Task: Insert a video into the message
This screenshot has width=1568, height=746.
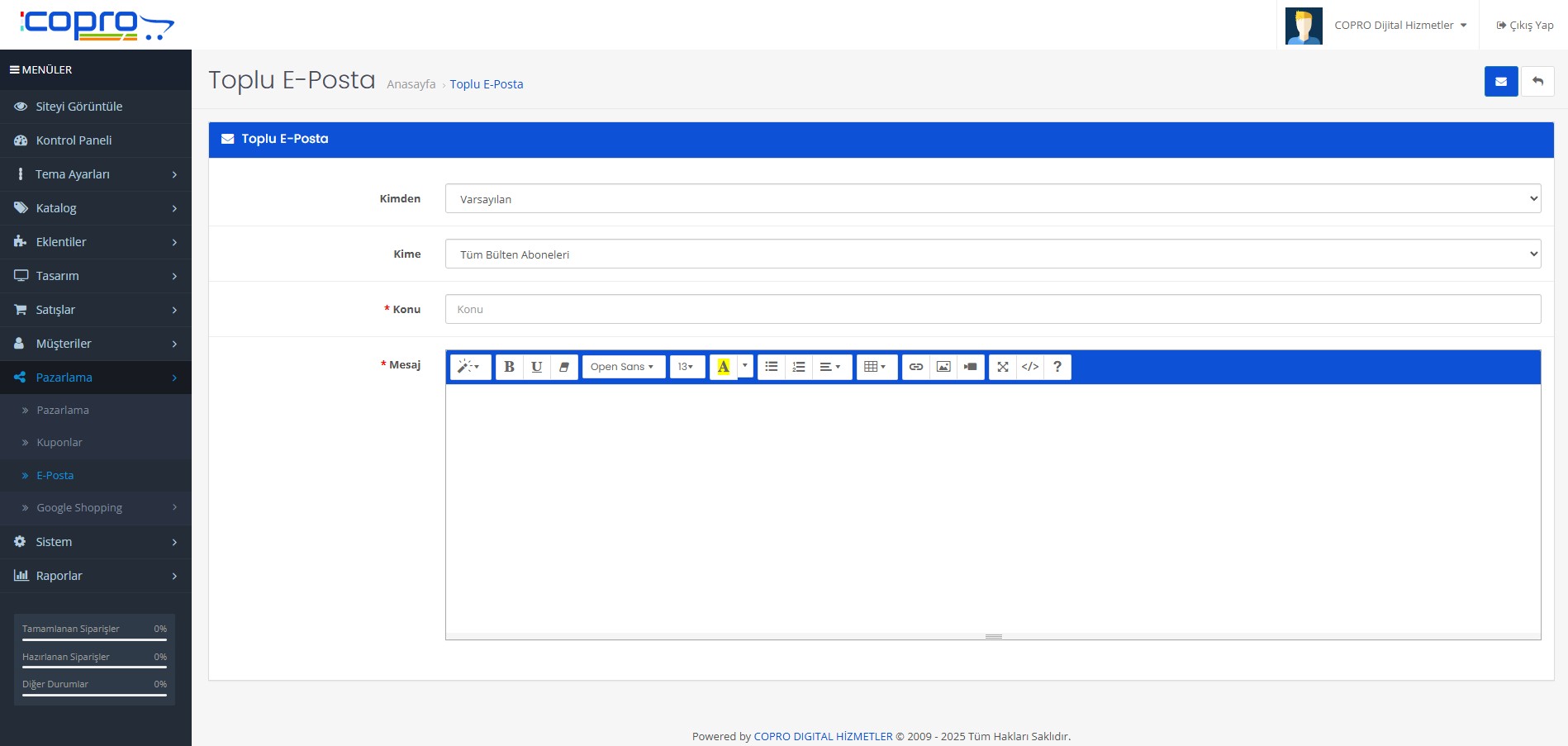Action: point(970,367)
